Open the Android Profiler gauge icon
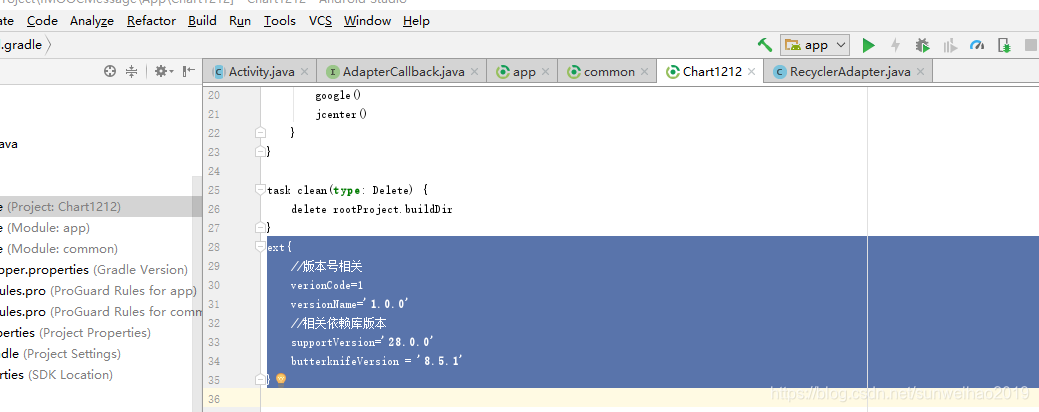The width and height of the screenshot is (1039, 412). 977,45
